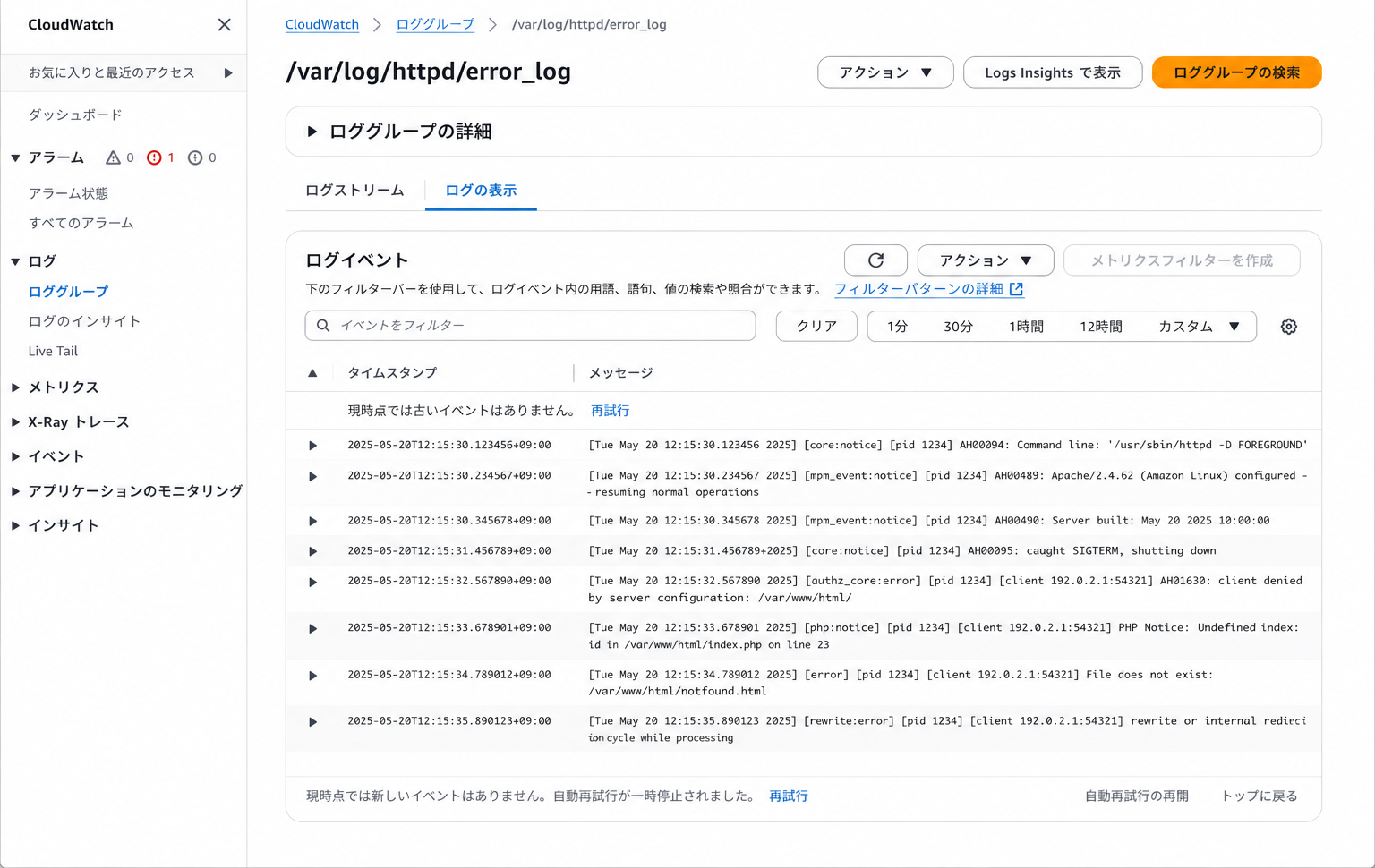Screen dimensions: 1375x868
Task: Expand the X-Ray トレース section
Action: pos(15,422)
